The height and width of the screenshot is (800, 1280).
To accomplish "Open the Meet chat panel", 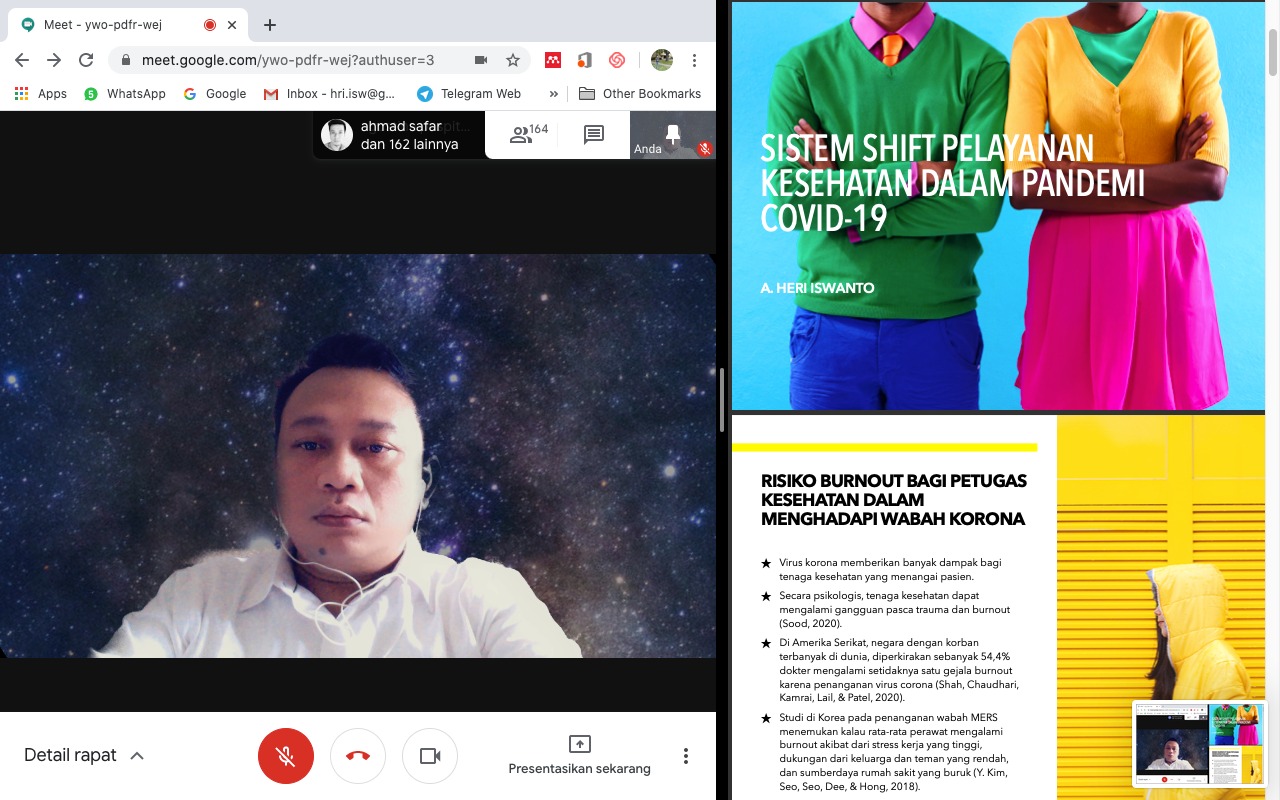I will (594, 135).
